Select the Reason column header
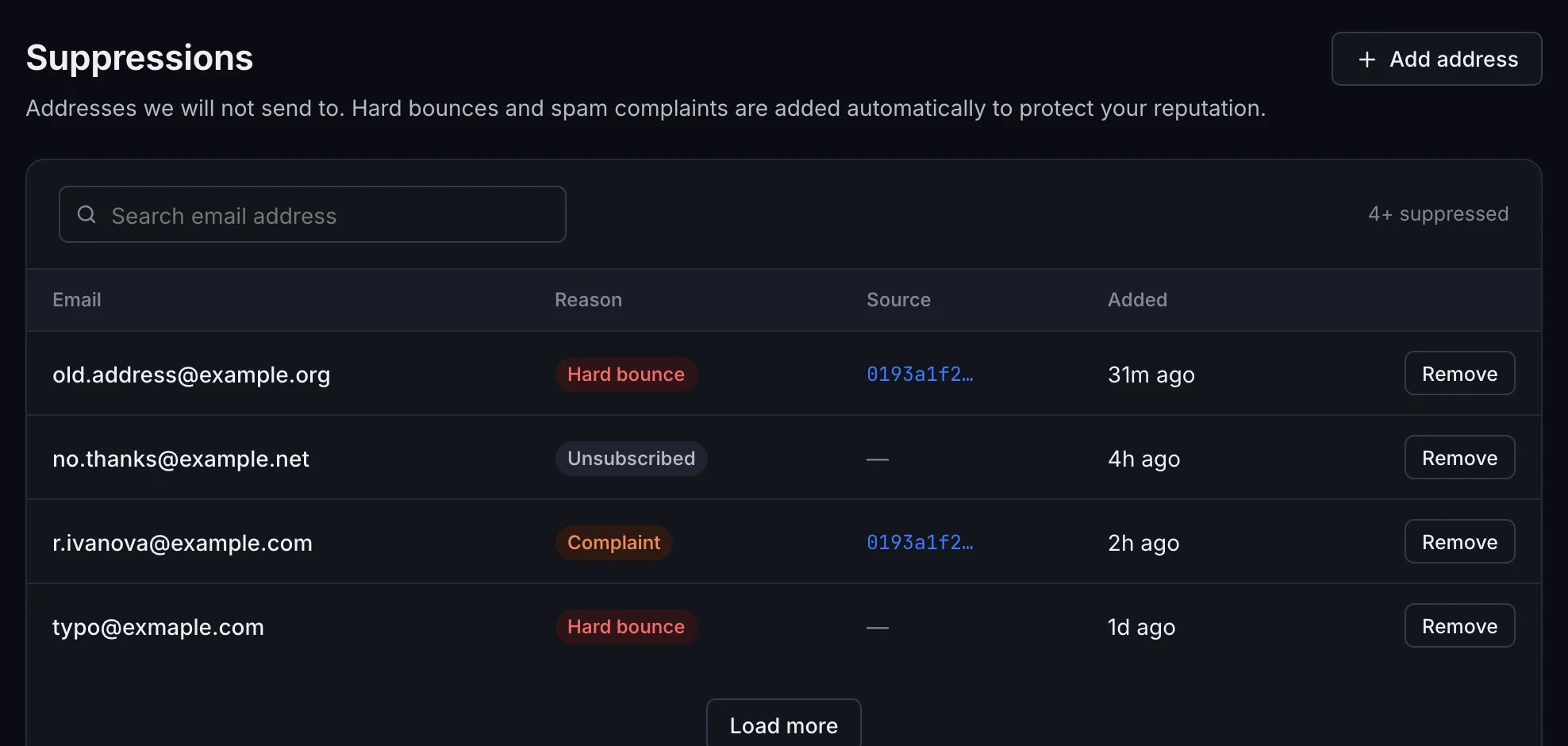Screen dimensions: 1568x746 (588, 299)
